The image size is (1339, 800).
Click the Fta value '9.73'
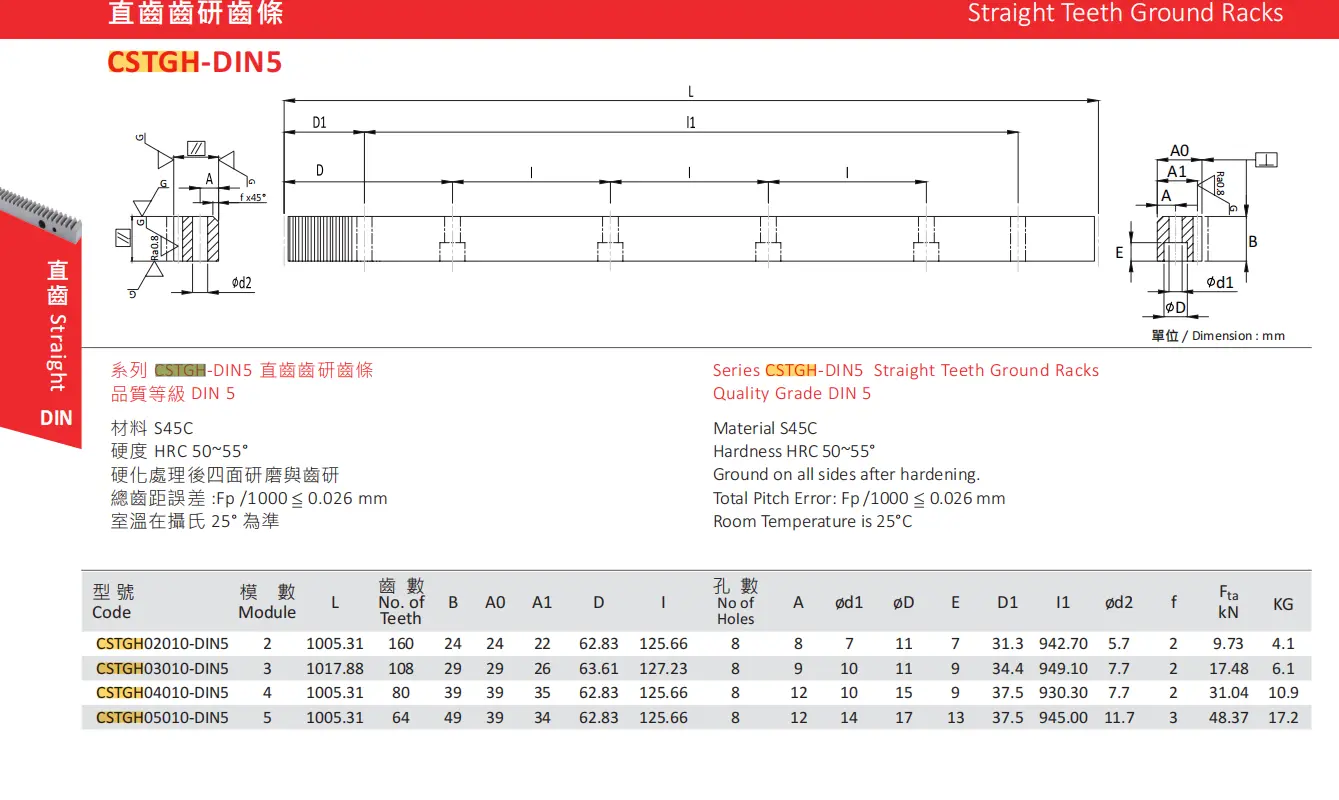click(x=1228, y=644)
